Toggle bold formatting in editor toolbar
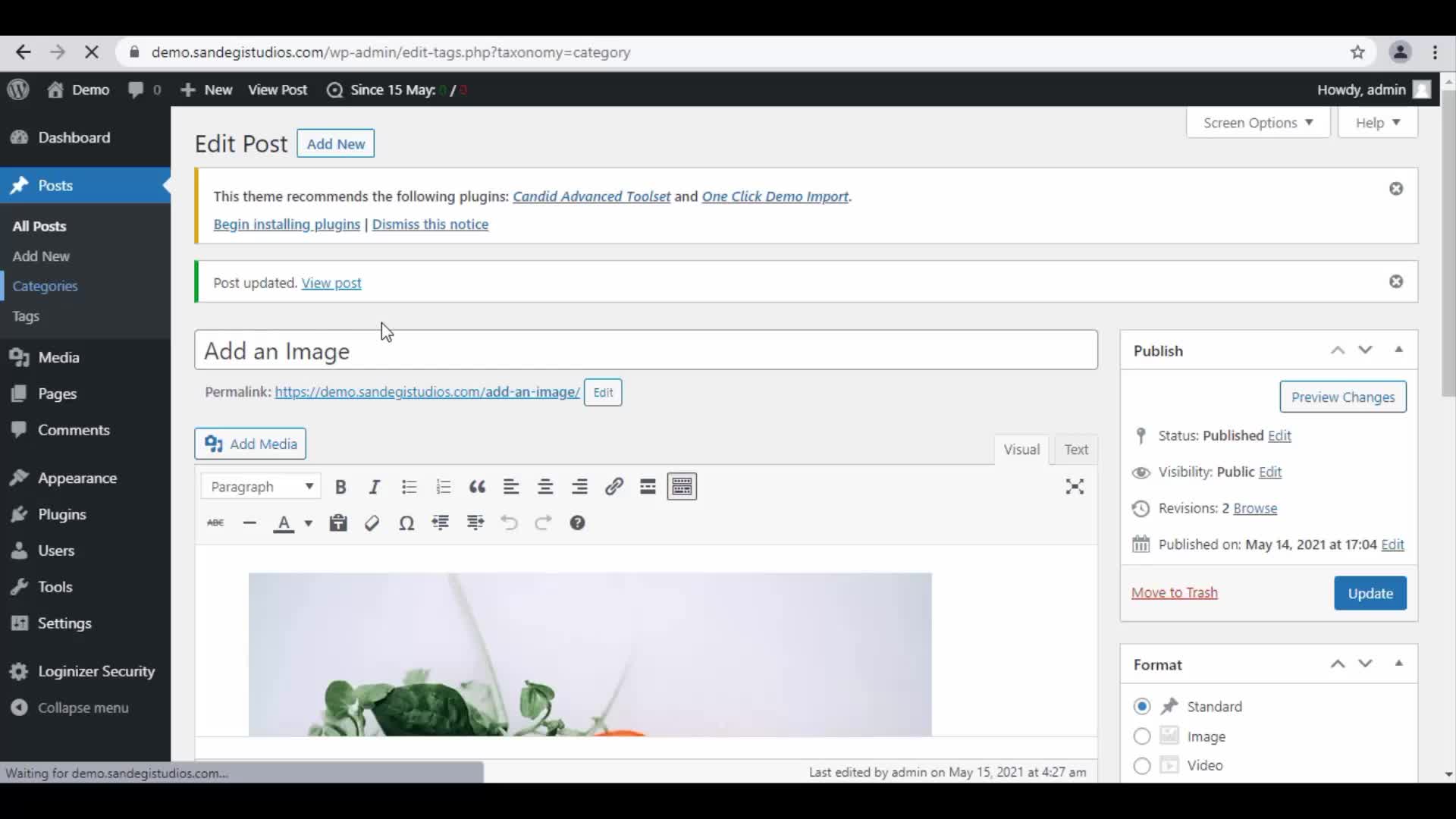 [x=340, y=487]
